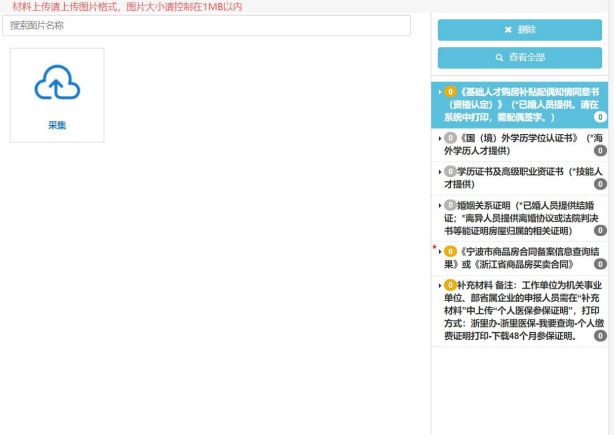This screenshot has width=614, height=435.
Task: Click the right-side 0 counter on the 技能人才提供 row
Action: point(600,184)
